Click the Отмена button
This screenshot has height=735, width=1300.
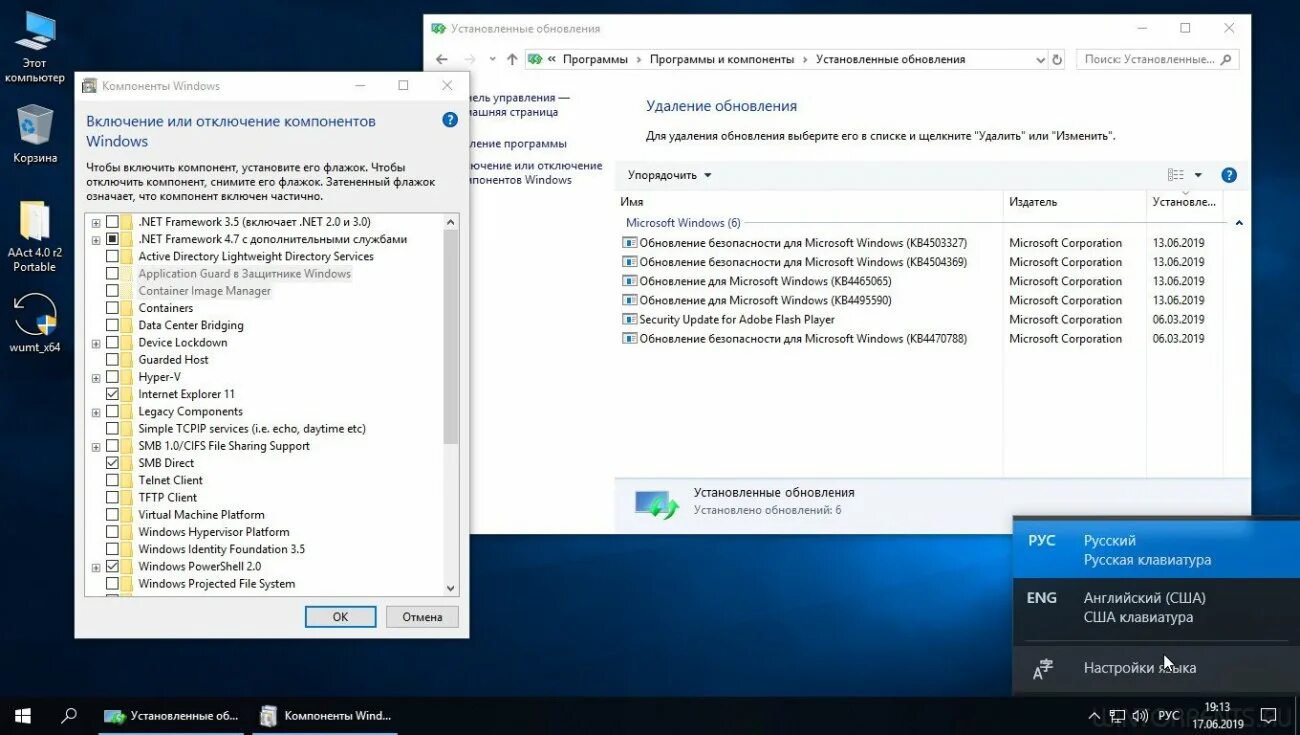(422, 617)
